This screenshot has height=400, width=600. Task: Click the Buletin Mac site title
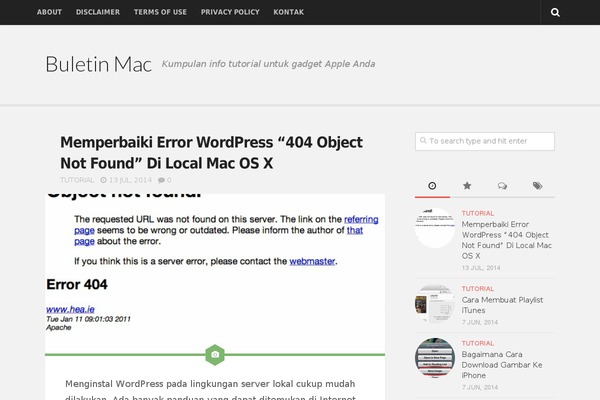(x=99, y=64)
